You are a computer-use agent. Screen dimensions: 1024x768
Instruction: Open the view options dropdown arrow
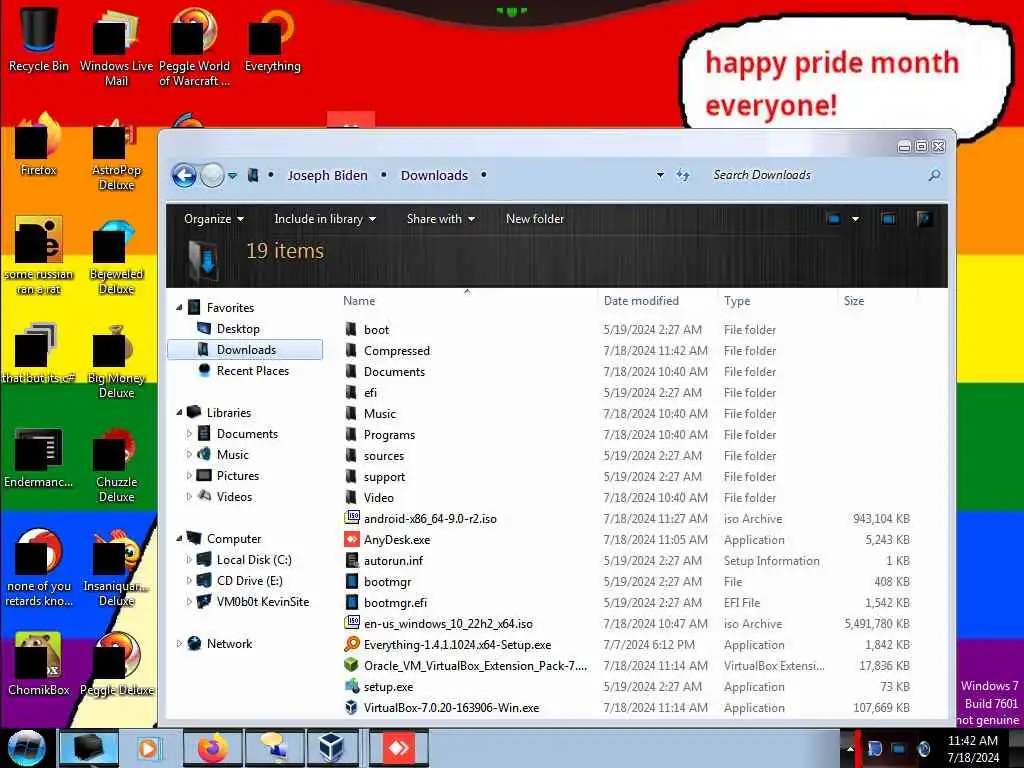click(x=856, y=219)
